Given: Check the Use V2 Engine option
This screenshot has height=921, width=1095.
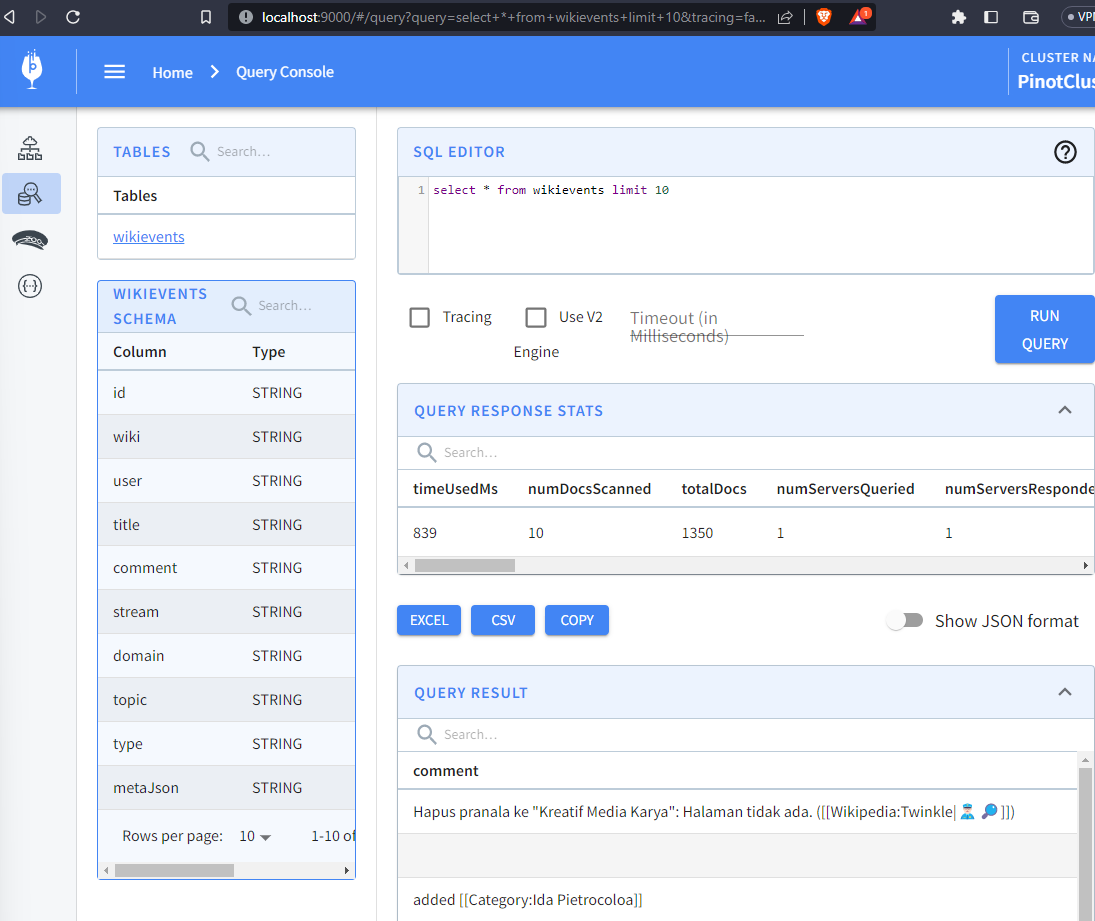Looking at the screenshot, I should coord(536,317).
